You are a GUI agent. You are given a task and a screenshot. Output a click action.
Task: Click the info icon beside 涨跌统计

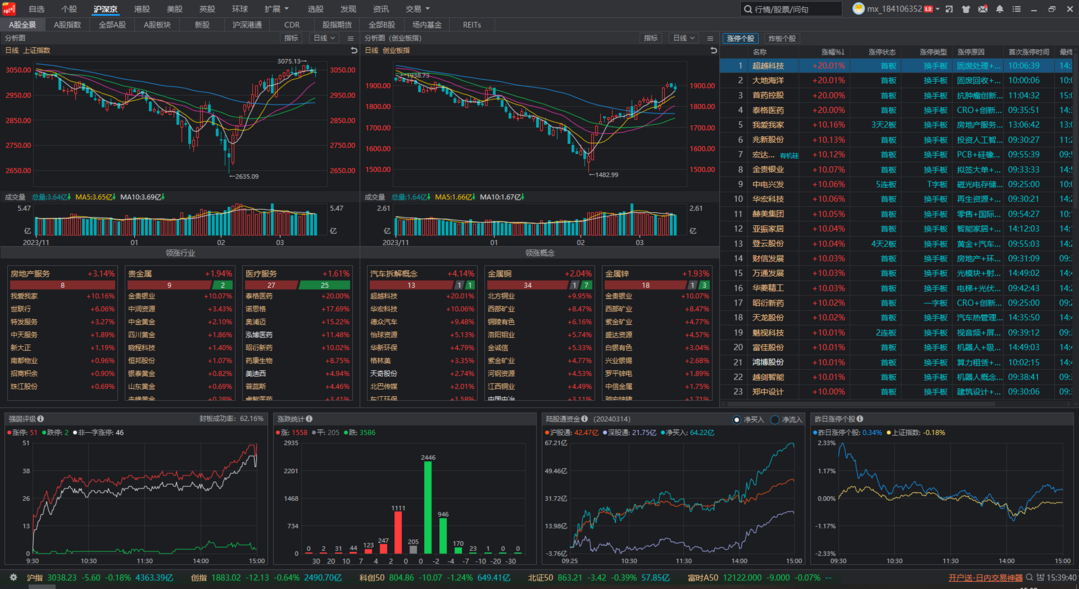point(310,418)
